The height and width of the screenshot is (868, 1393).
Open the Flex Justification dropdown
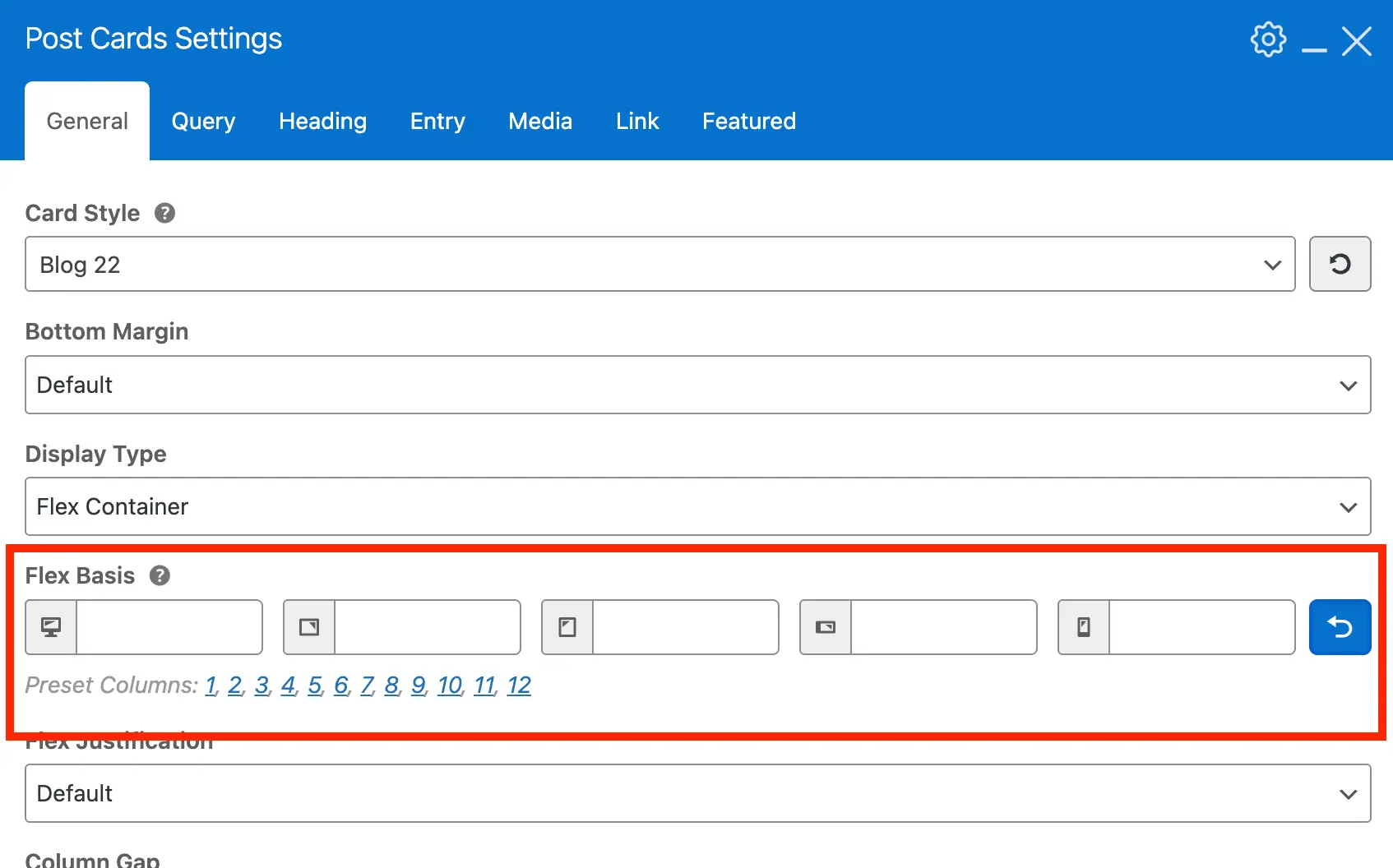[x=697, y=793]
